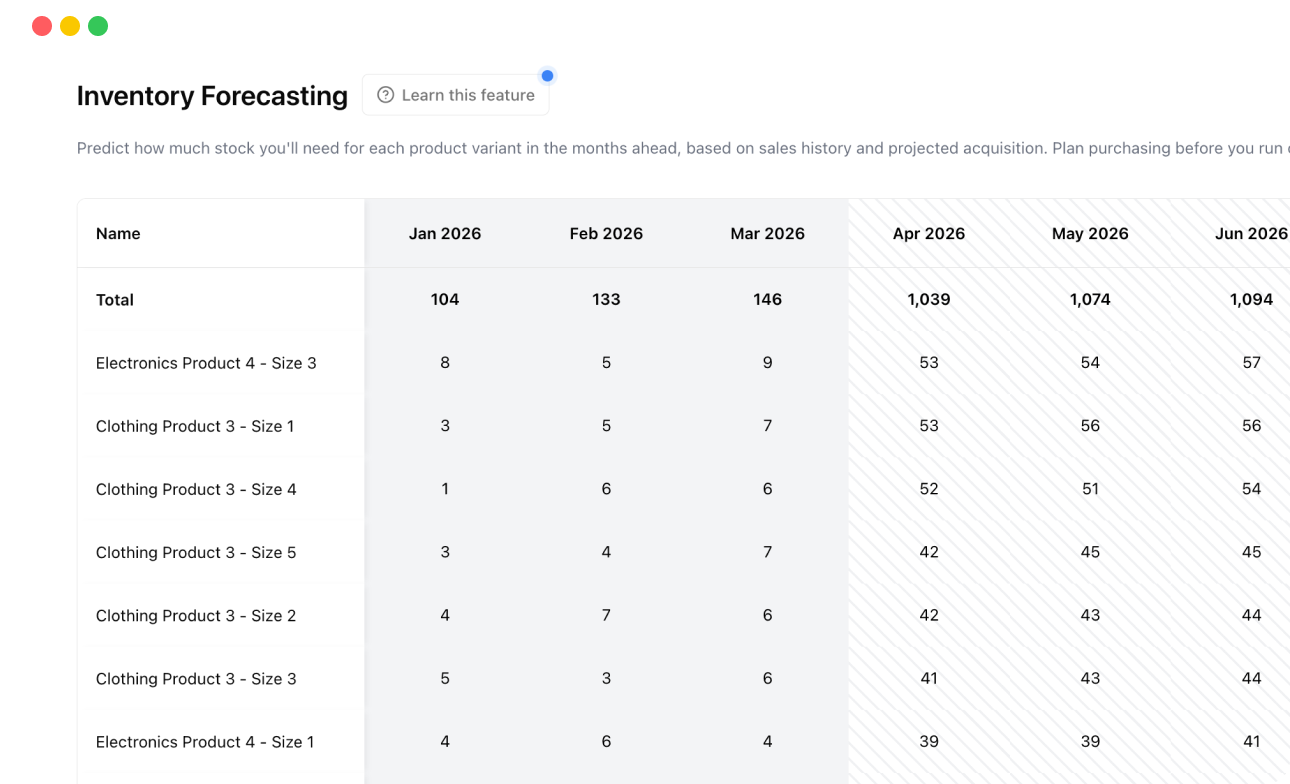
Task: Open the Learn this feature tutorial
Action: (455, 94)
